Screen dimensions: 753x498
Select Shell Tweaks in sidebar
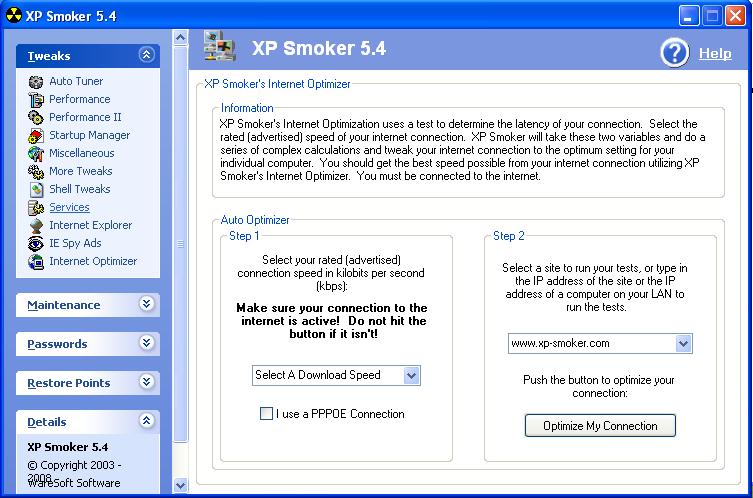80,189
